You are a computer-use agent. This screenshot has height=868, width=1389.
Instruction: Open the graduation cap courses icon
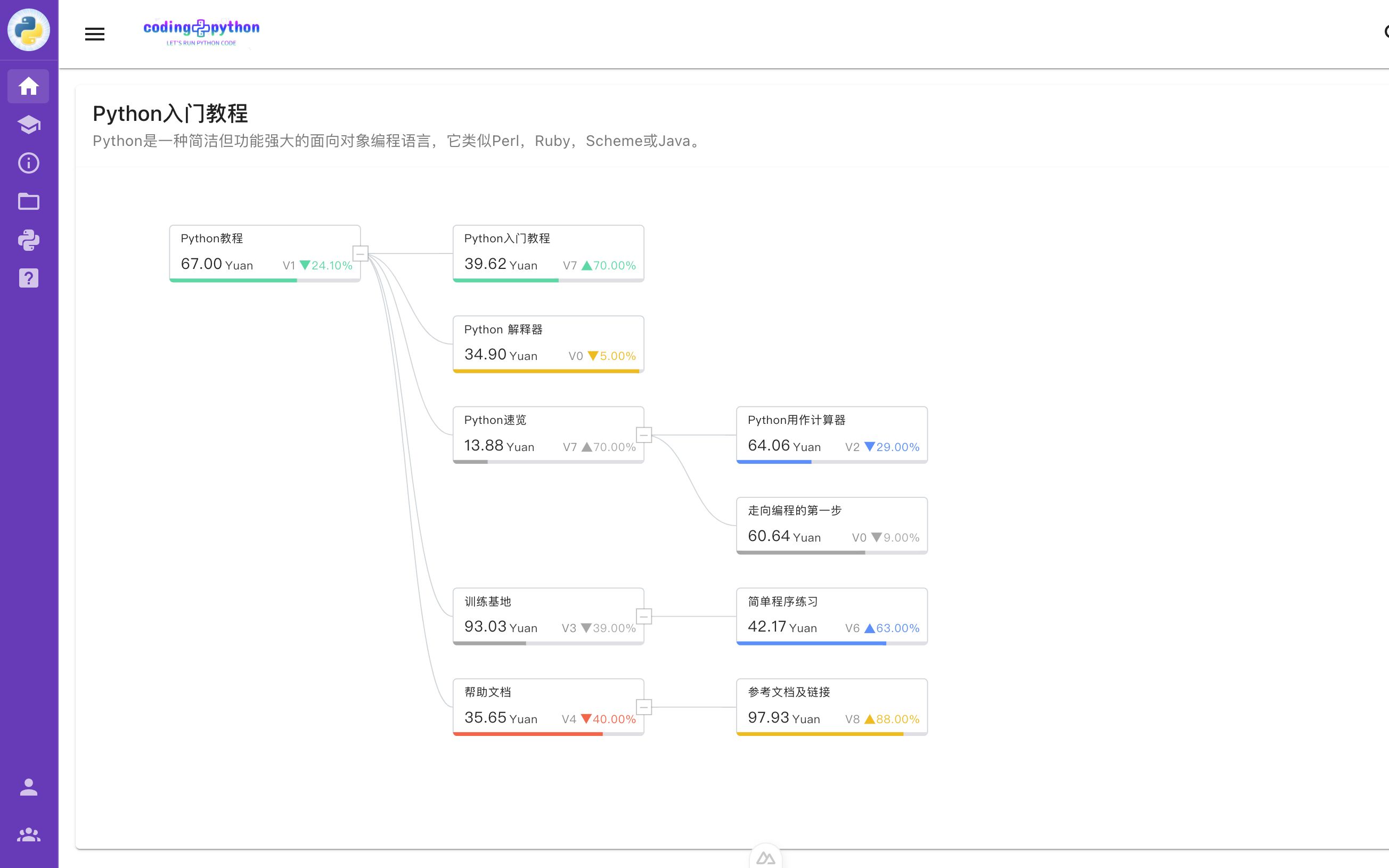click(x=29, y=125)
